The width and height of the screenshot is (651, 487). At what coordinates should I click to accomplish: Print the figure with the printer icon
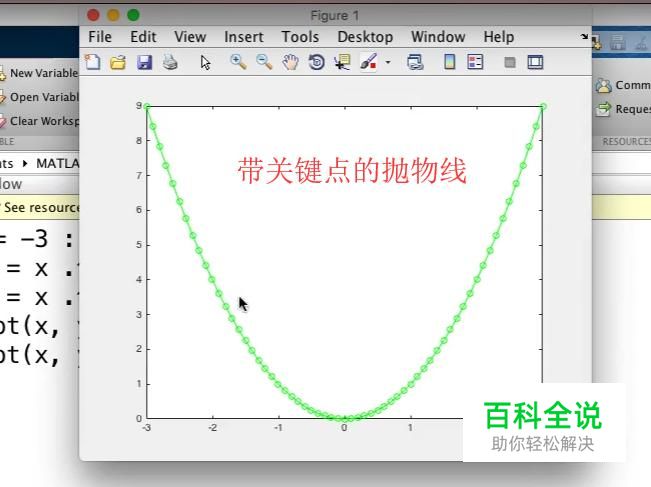pyautogui.click(x=170, y=62)
